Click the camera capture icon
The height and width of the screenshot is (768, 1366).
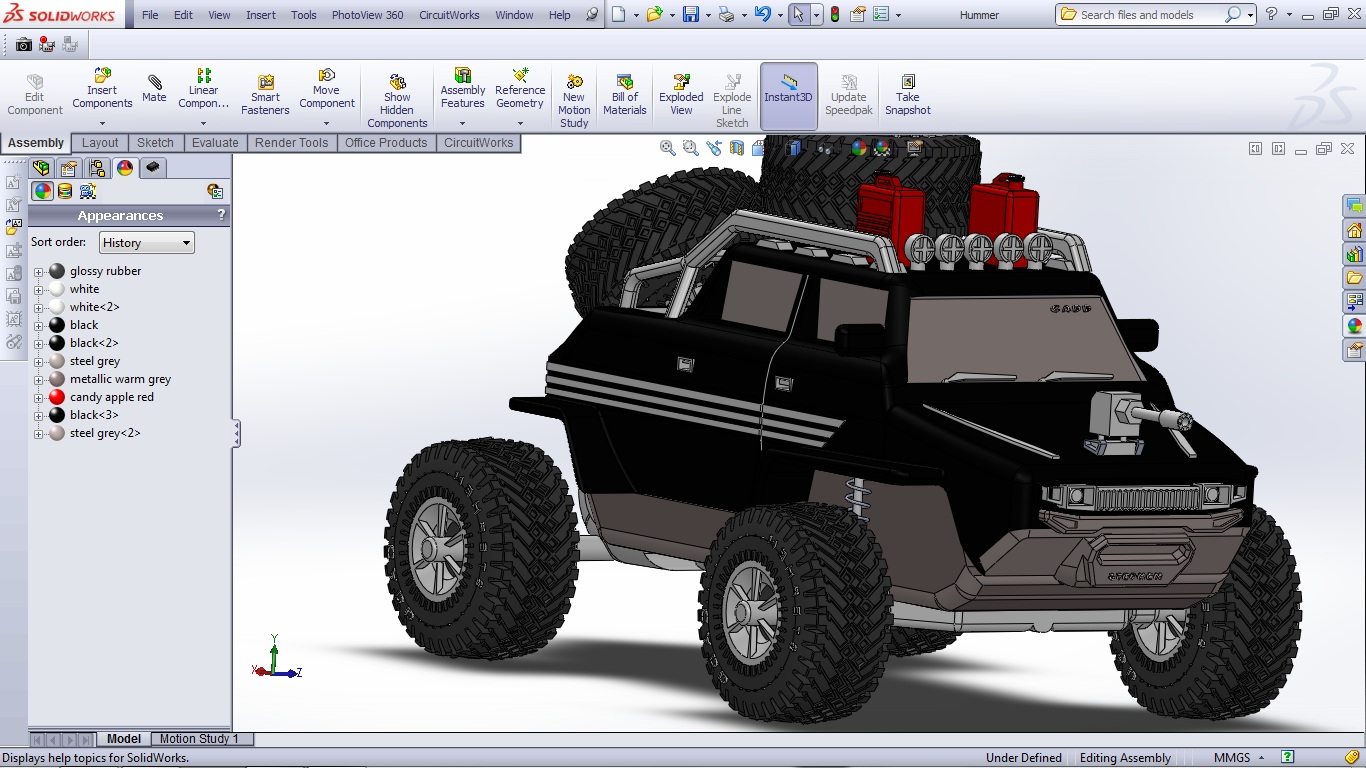(24, 45)
